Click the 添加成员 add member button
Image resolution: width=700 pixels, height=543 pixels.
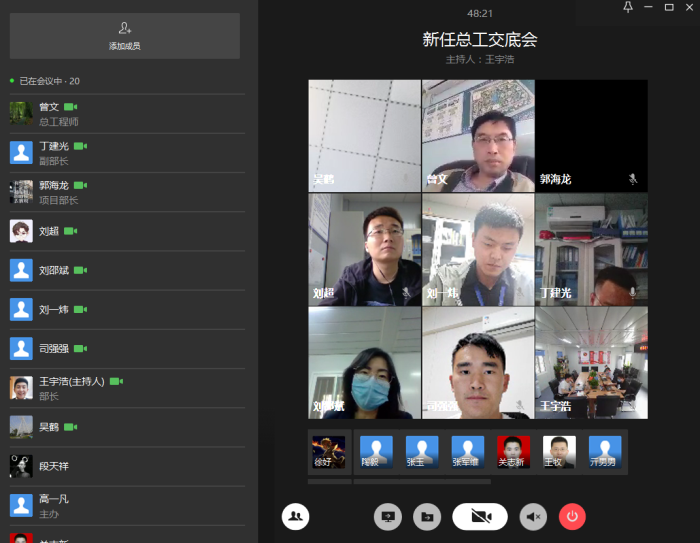pos(124,36)
